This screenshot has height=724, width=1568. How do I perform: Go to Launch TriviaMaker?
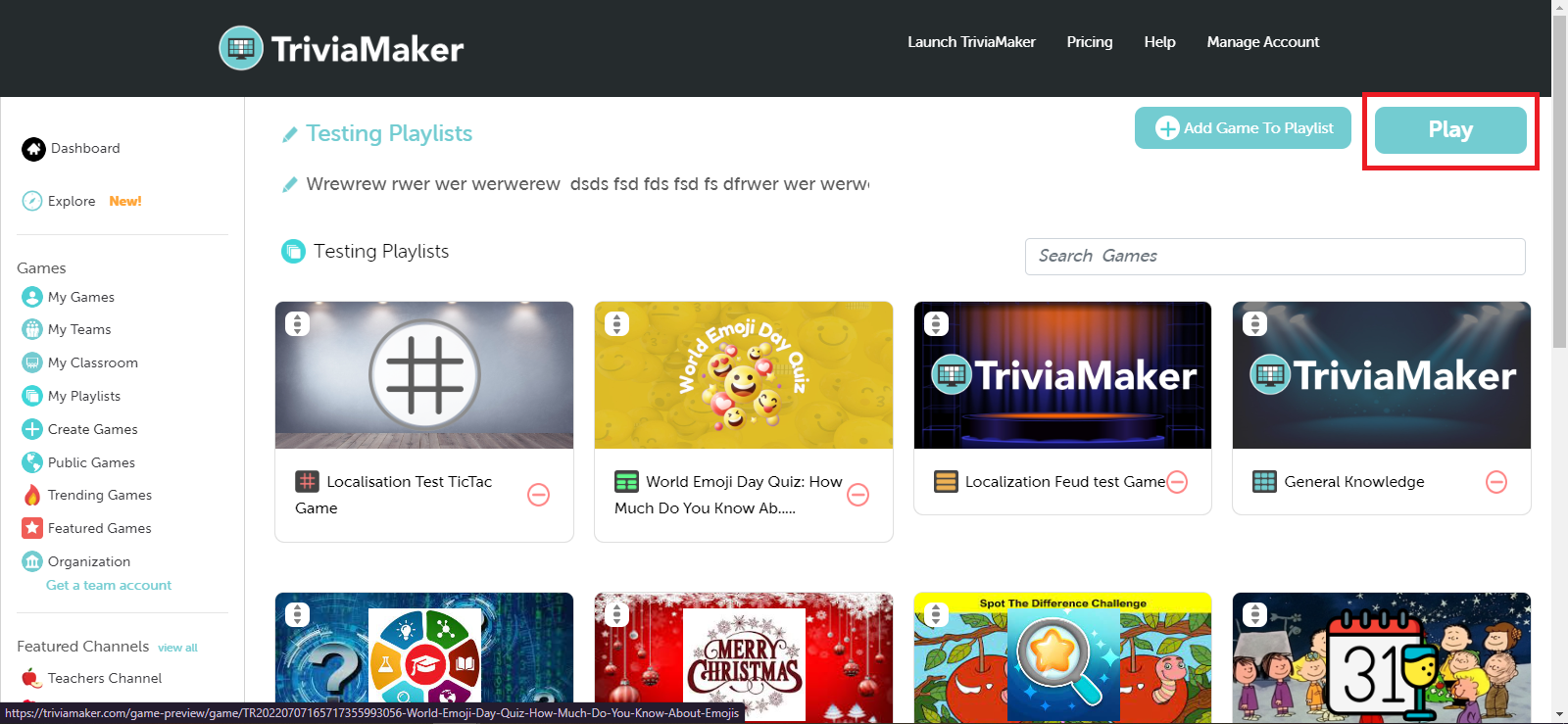click(971, 42)
